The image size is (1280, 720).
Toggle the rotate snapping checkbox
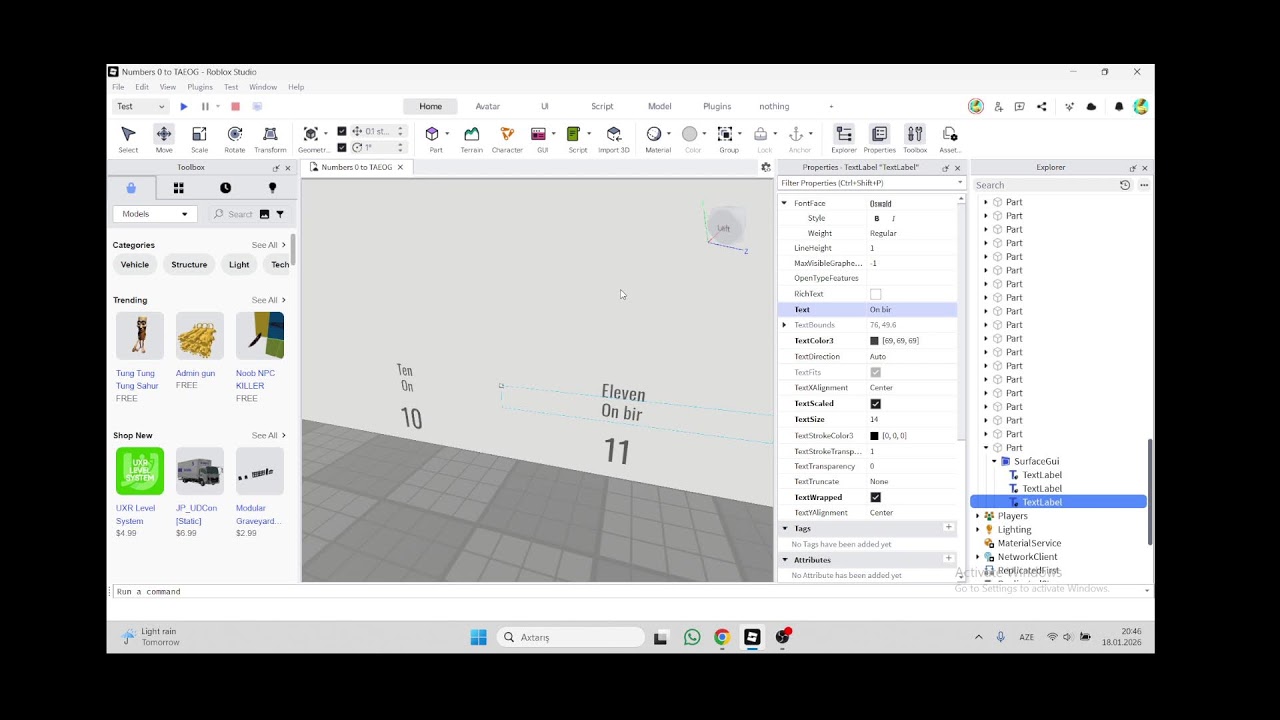click(342, 147)
